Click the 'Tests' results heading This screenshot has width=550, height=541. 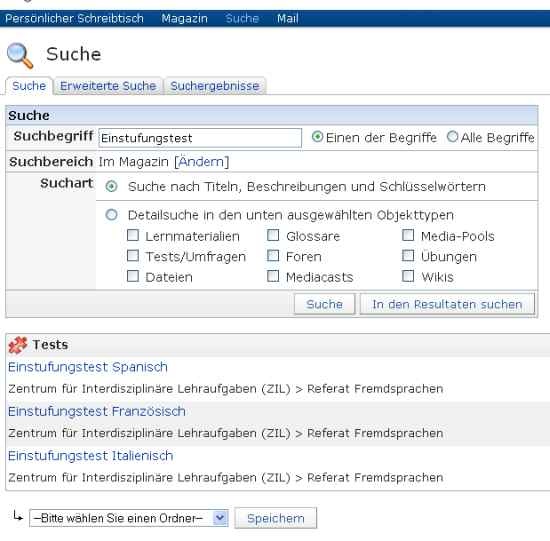[x=50, y=345]
